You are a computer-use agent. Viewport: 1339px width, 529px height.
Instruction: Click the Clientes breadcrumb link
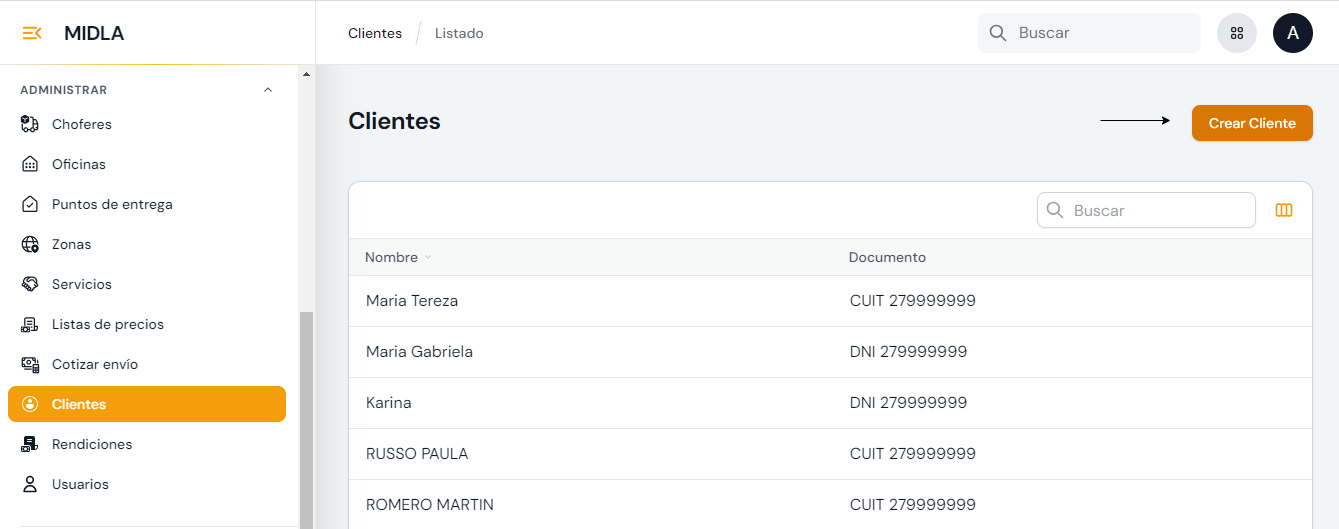[375, 33]
